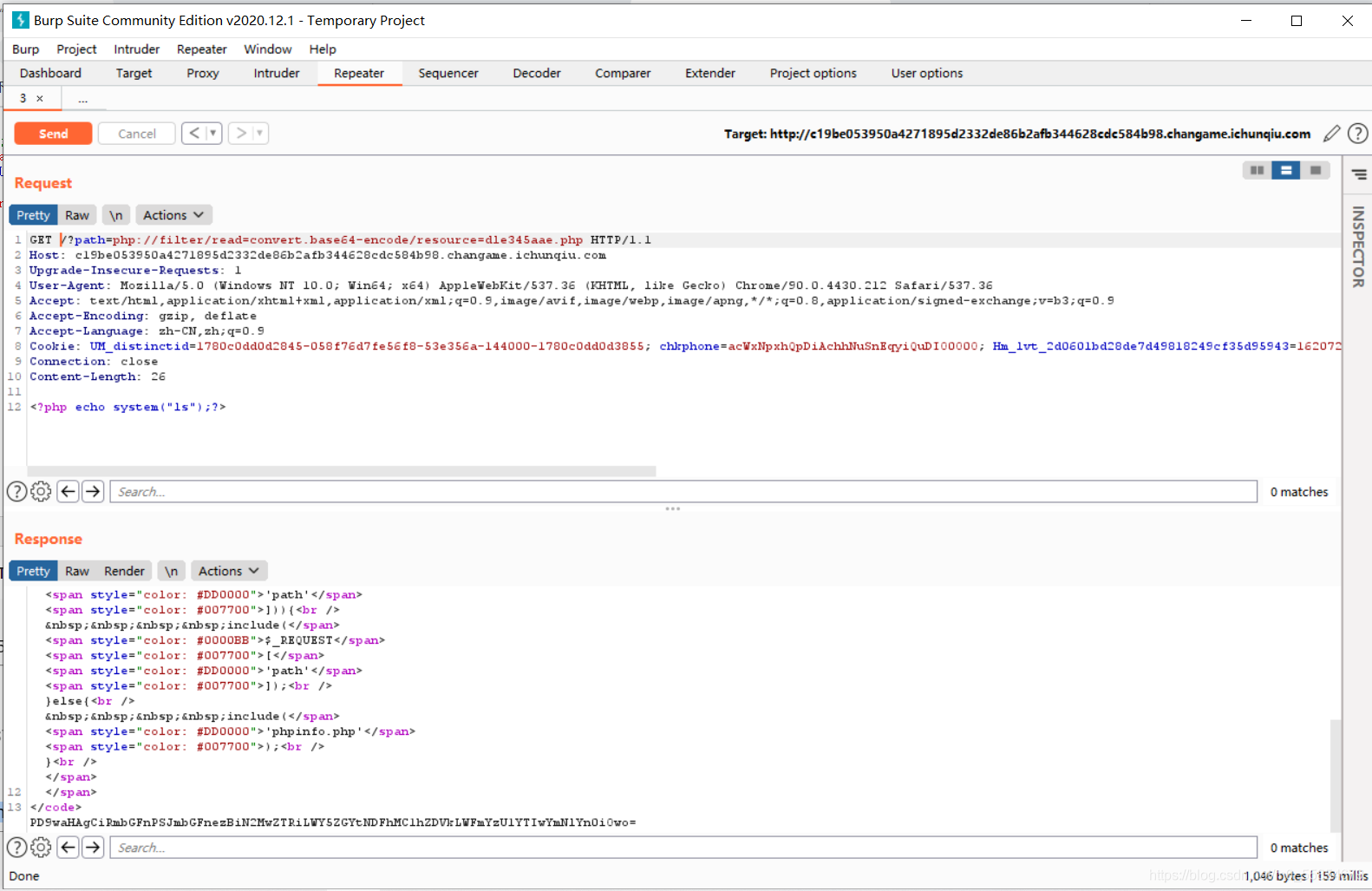Focus the request search field
The width and height of the screenshot is (1372, 891).
coord(683,492)
